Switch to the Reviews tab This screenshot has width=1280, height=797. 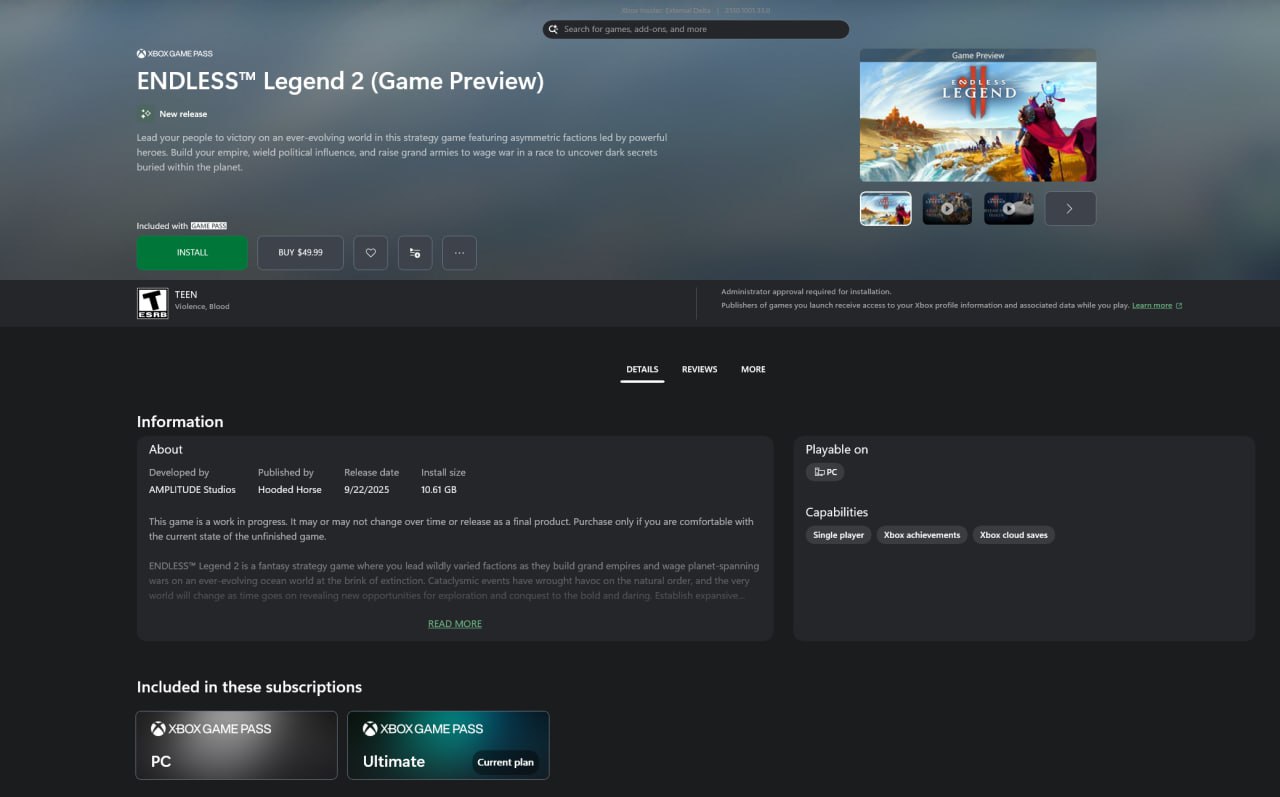click(699, 370)
